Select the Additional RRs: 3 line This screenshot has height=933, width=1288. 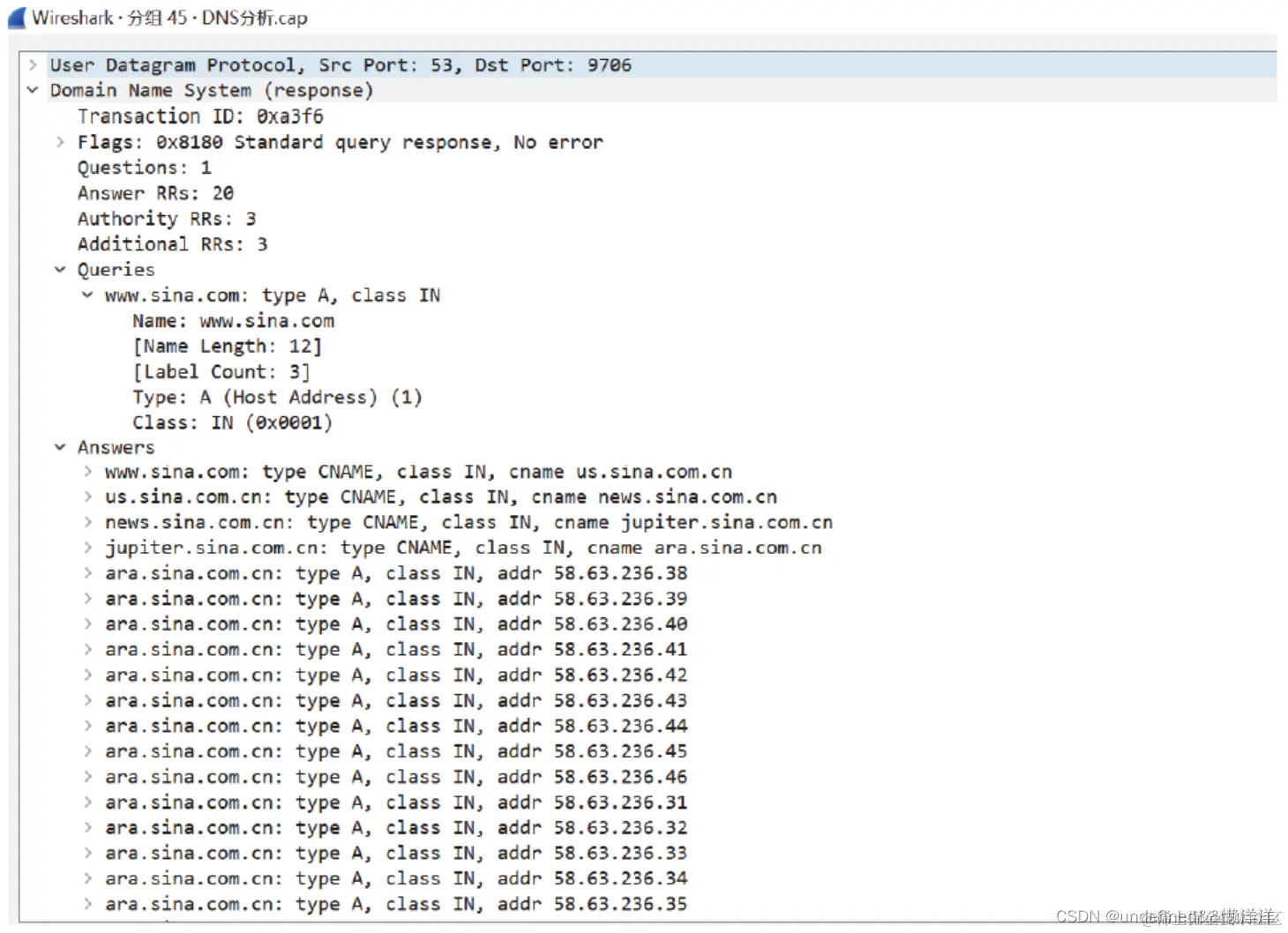172,244
